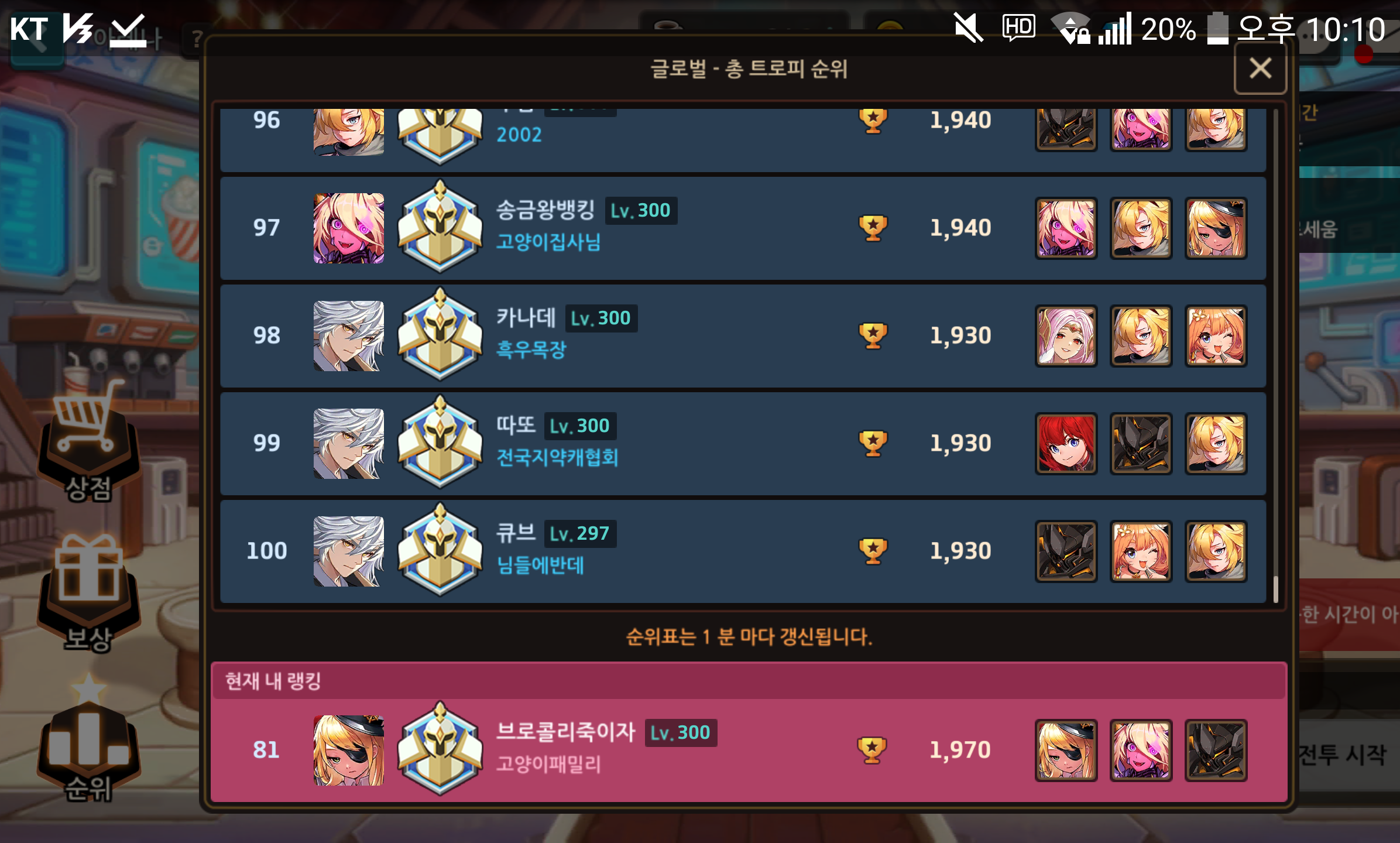The width and height of the screenshot is (1400, 843).
Task: Tap my eyepatch avatar in 현재 내 랭킹
Action: coord(348,750)
